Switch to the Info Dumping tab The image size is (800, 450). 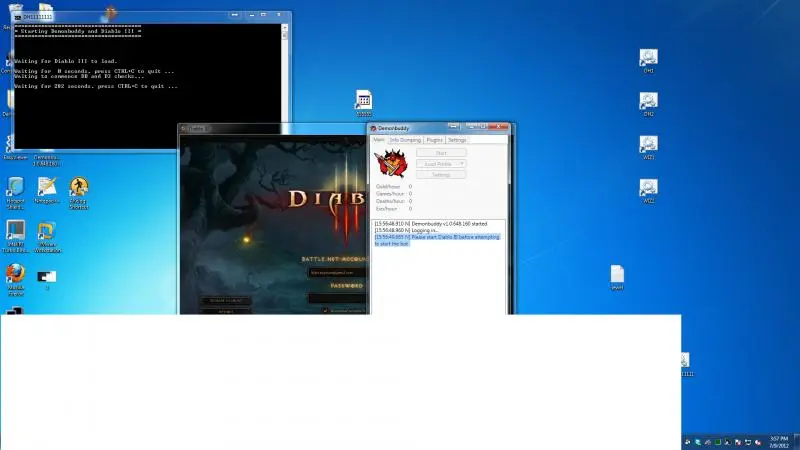click(x=405, y=140)
